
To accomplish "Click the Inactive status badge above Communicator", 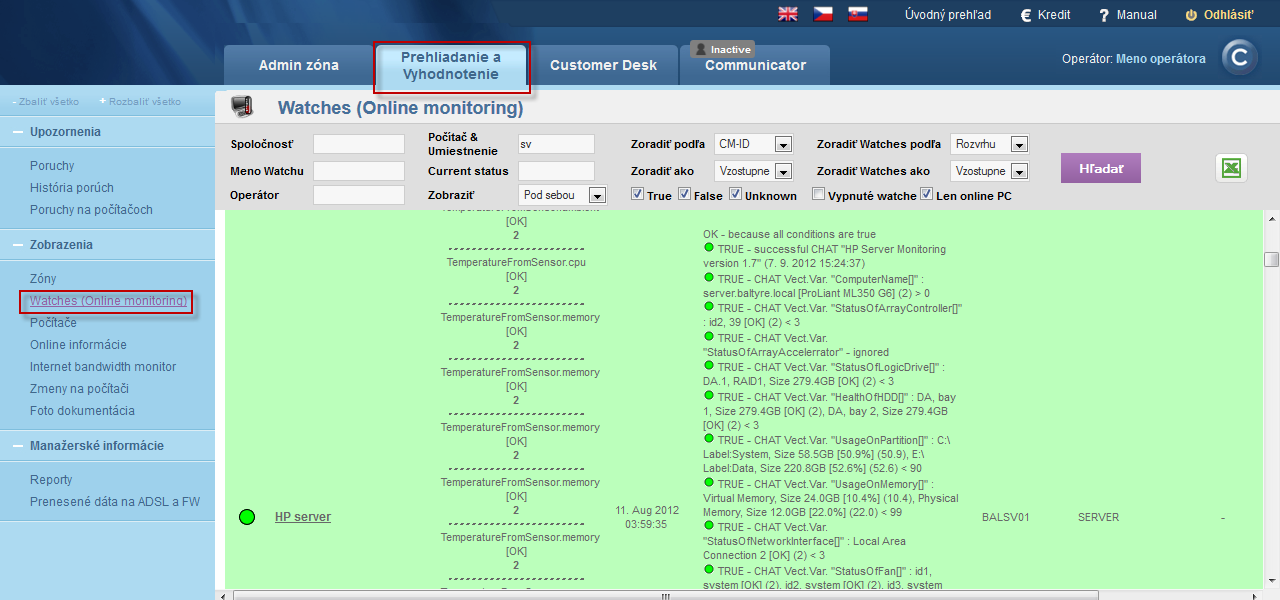I will 721,49.
